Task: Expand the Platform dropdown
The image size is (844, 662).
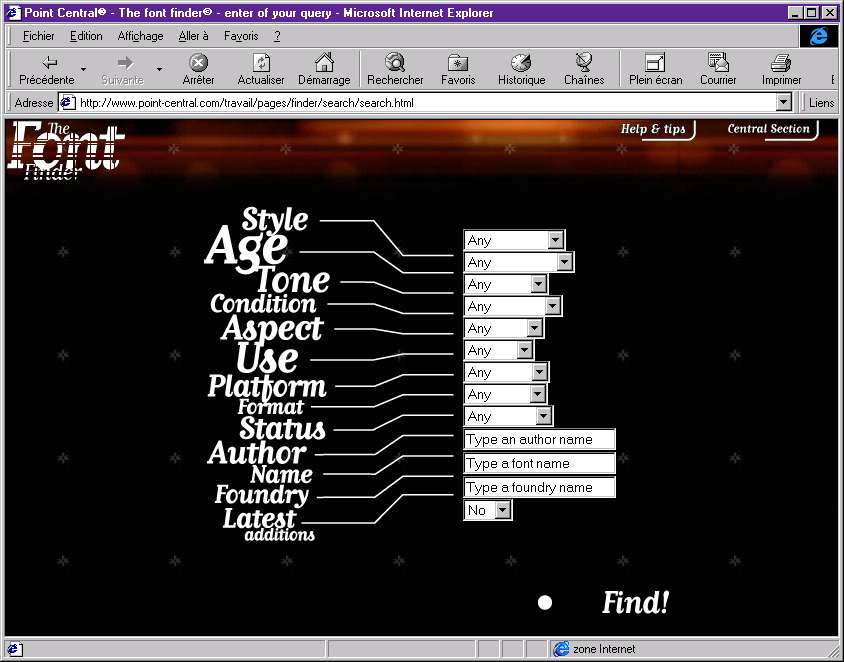Action: 506,372
